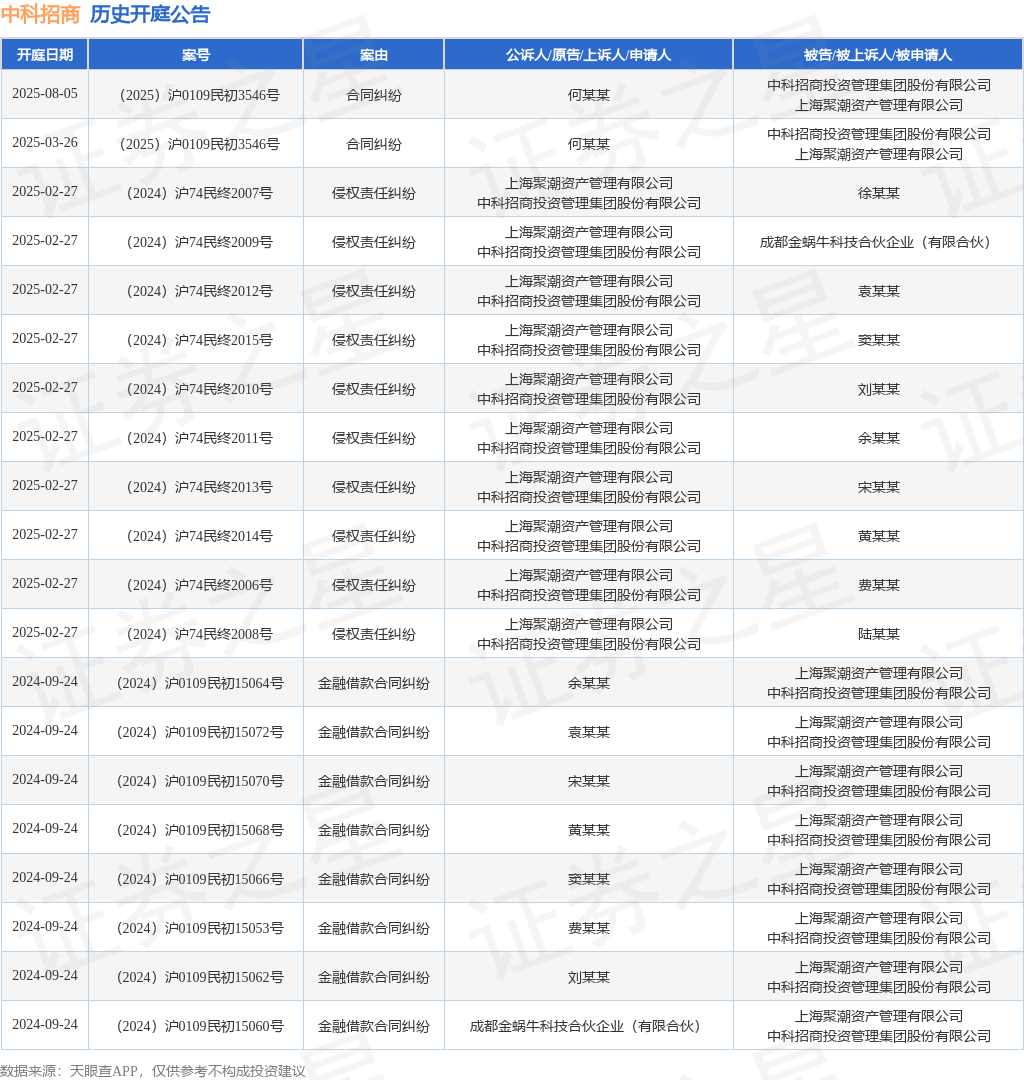Click 金融借款合同纠纷 in the 15060号 row
The width and height of the screenshot is (1024, 1080).
tap(374, 1026)
